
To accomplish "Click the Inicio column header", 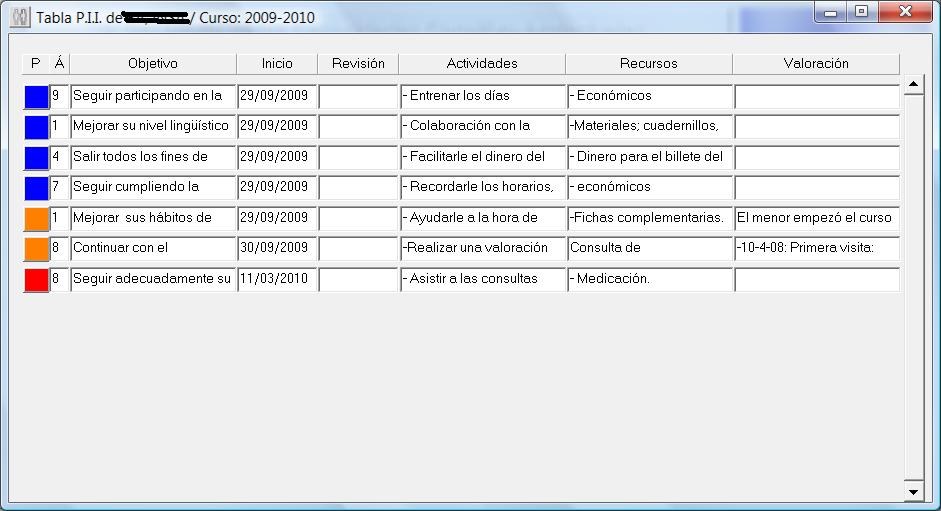I will click(x=277, y=64).
